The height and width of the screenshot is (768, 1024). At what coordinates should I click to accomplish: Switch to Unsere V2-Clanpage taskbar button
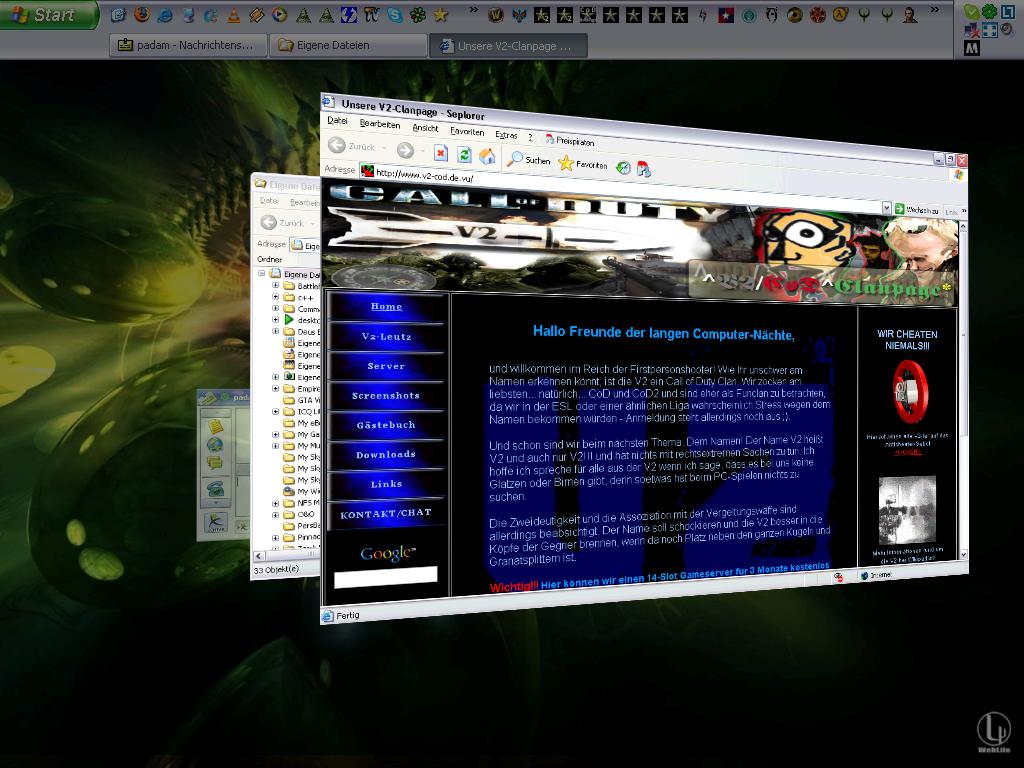tap(508, 46)
